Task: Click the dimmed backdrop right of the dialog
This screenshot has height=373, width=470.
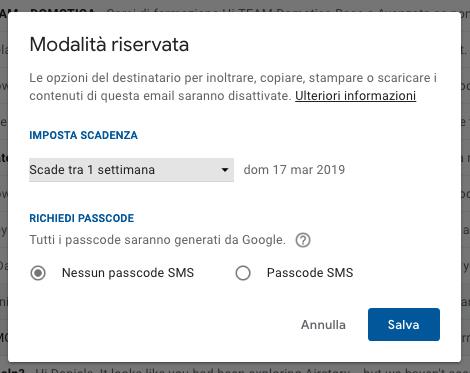Action: [466, 187]
